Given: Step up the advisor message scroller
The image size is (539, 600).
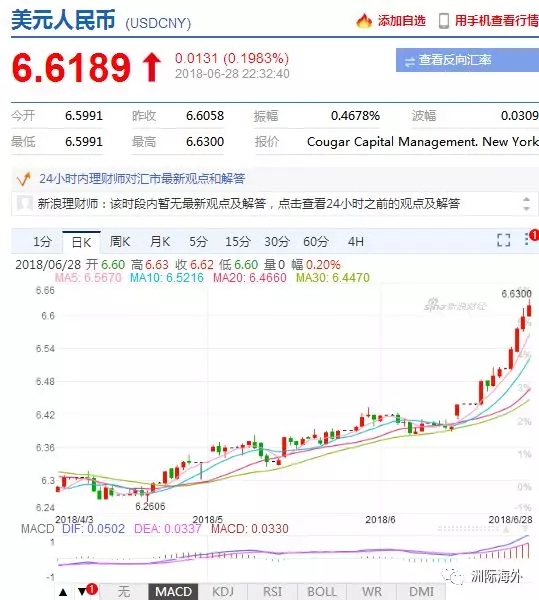Looking at the screenshot, I should 526,199.
